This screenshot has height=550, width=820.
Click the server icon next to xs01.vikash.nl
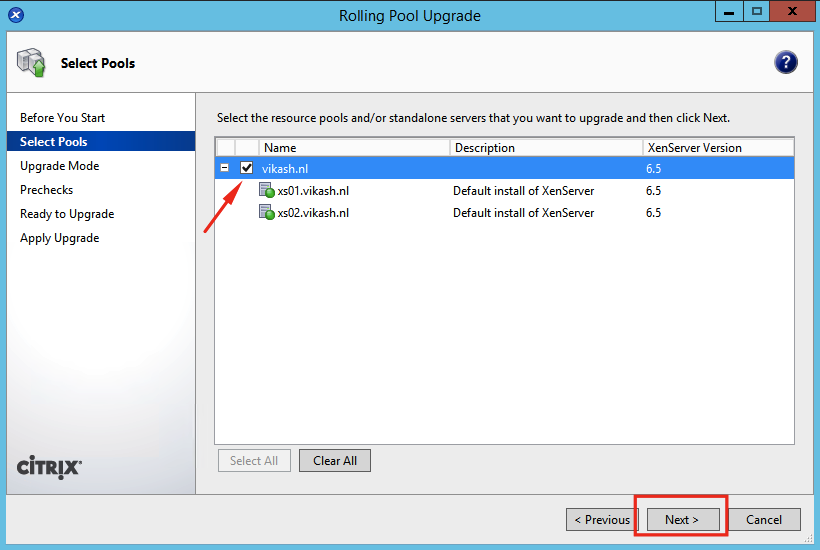[267, 190]
